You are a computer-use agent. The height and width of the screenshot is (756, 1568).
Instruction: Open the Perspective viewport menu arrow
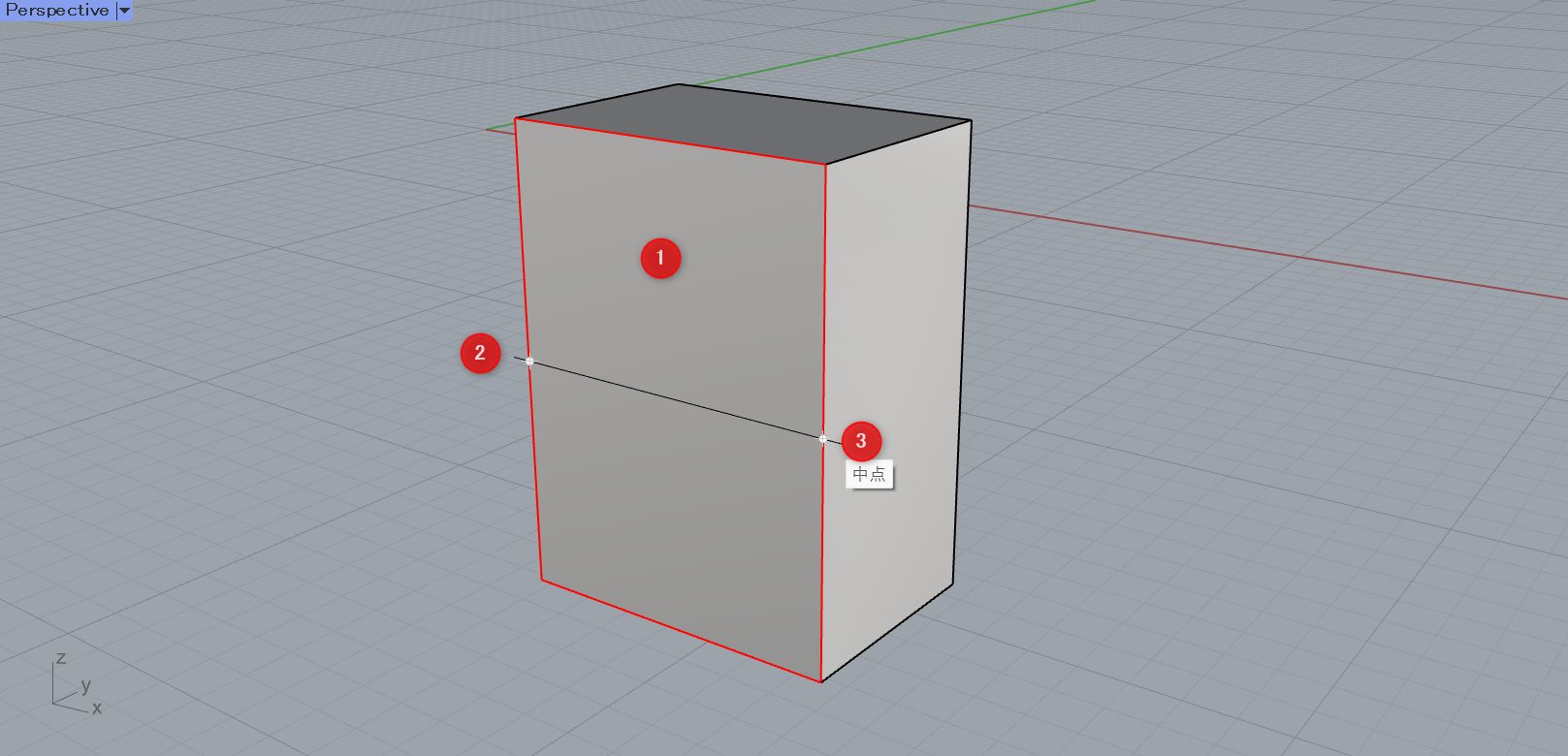[124, 10]
